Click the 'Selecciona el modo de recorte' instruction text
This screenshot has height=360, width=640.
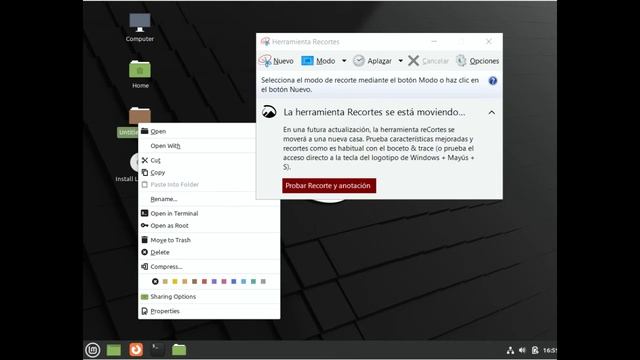(x=370, y=85)
